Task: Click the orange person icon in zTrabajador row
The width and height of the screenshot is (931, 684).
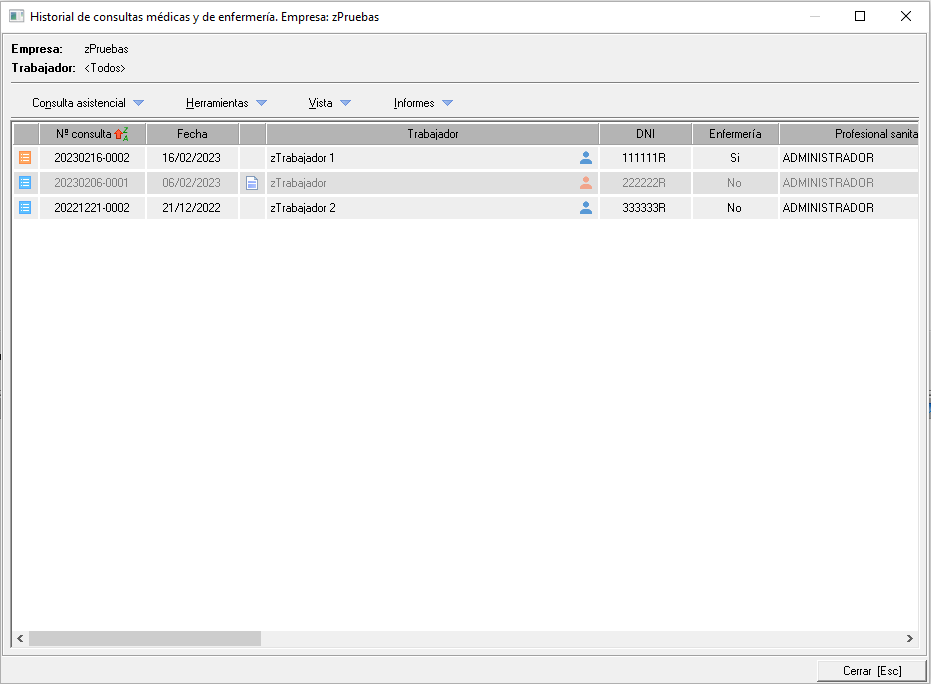Action: click(586, 183)
